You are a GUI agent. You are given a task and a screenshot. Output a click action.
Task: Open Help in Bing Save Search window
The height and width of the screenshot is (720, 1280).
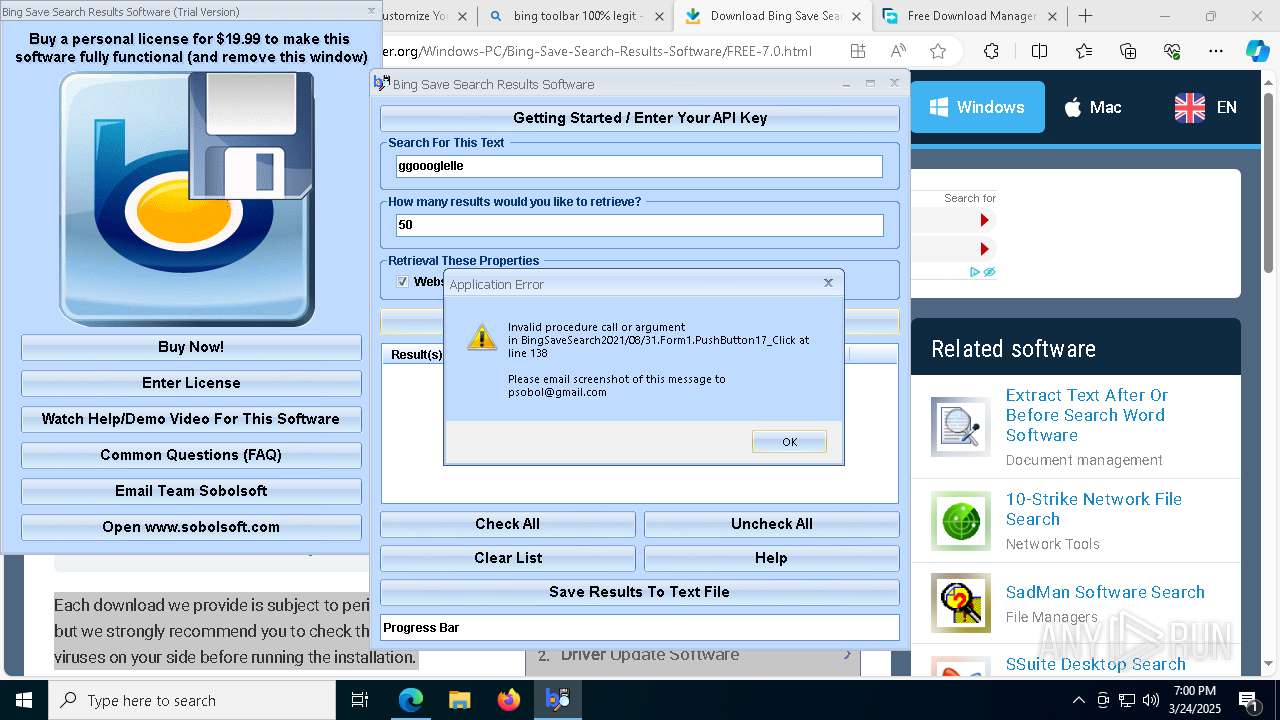point(772,558)
